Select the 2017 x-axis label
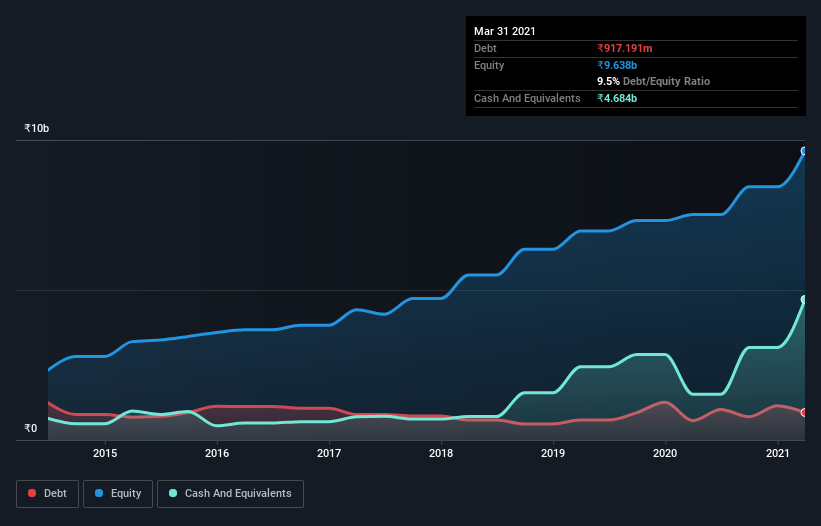821x526 pixels. tap(329, 453)
